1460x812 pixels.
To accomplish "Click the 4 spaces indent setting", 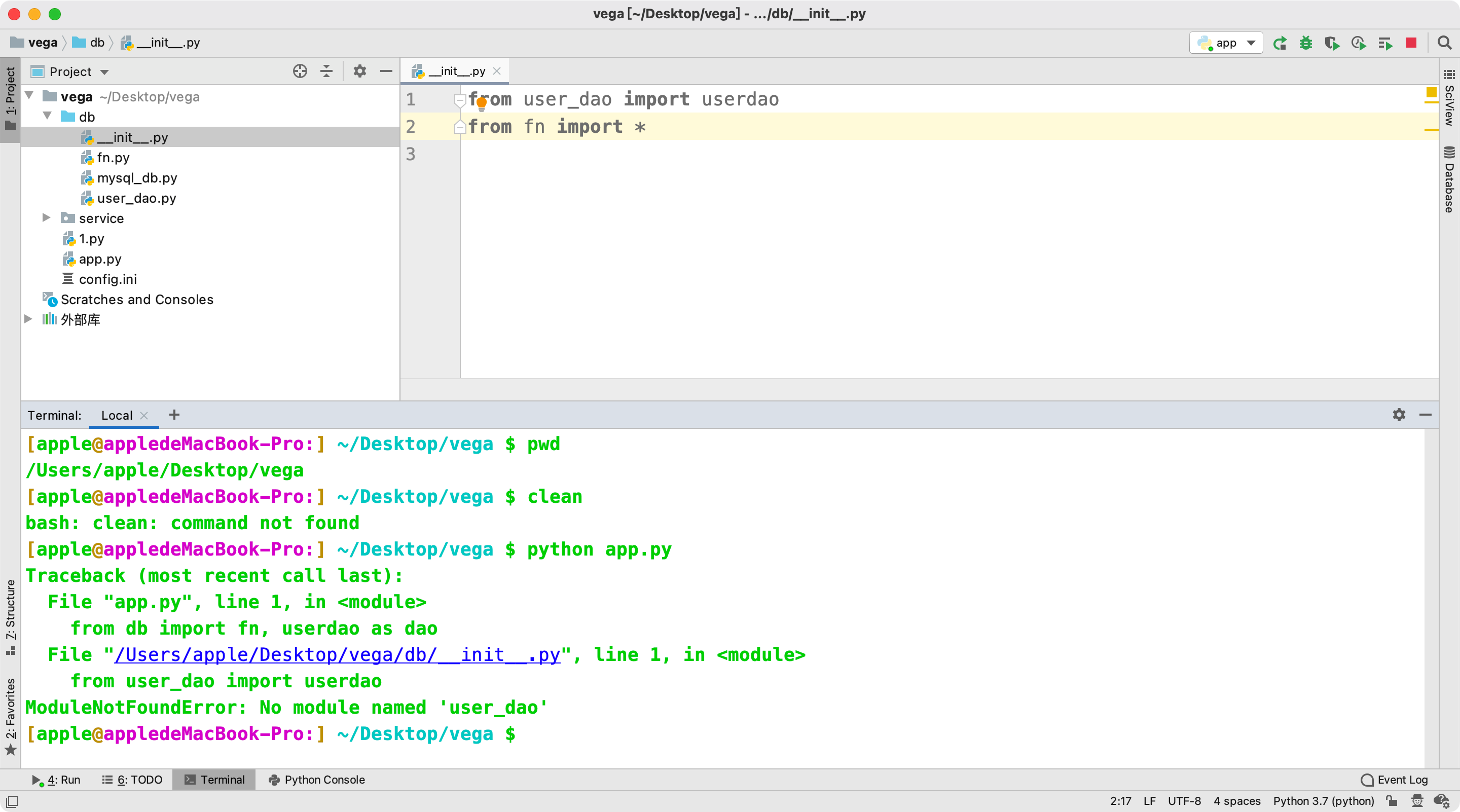I will click(x=1237, y=801).
